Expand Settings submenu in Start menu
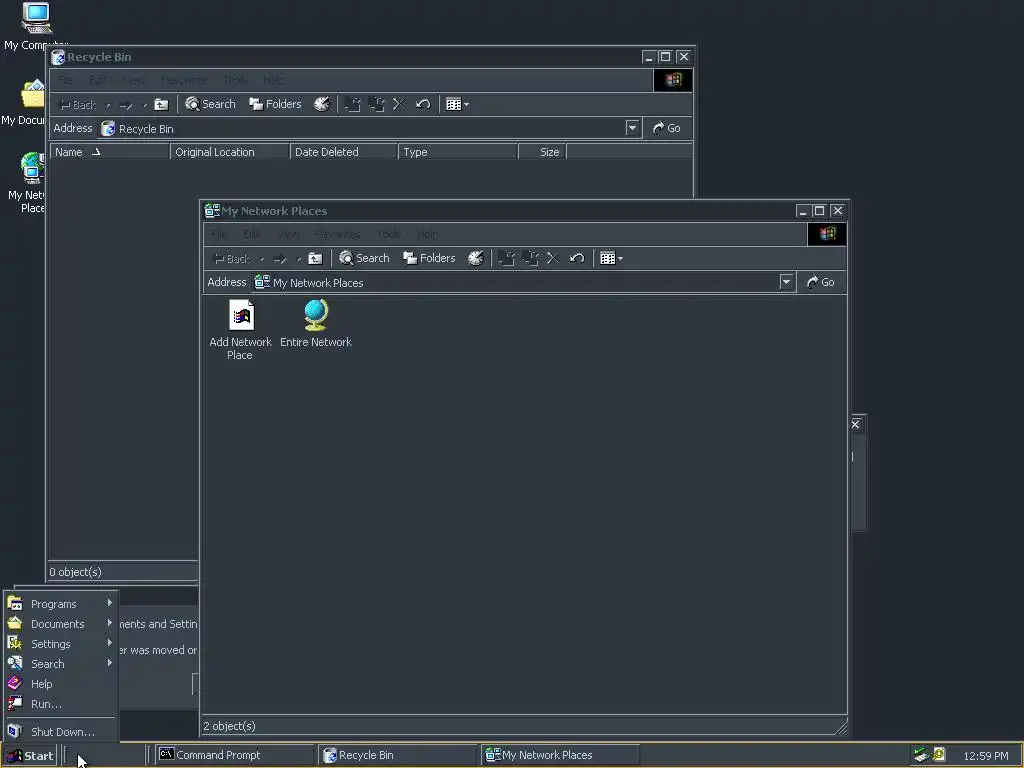 click(x=61, y=644)
